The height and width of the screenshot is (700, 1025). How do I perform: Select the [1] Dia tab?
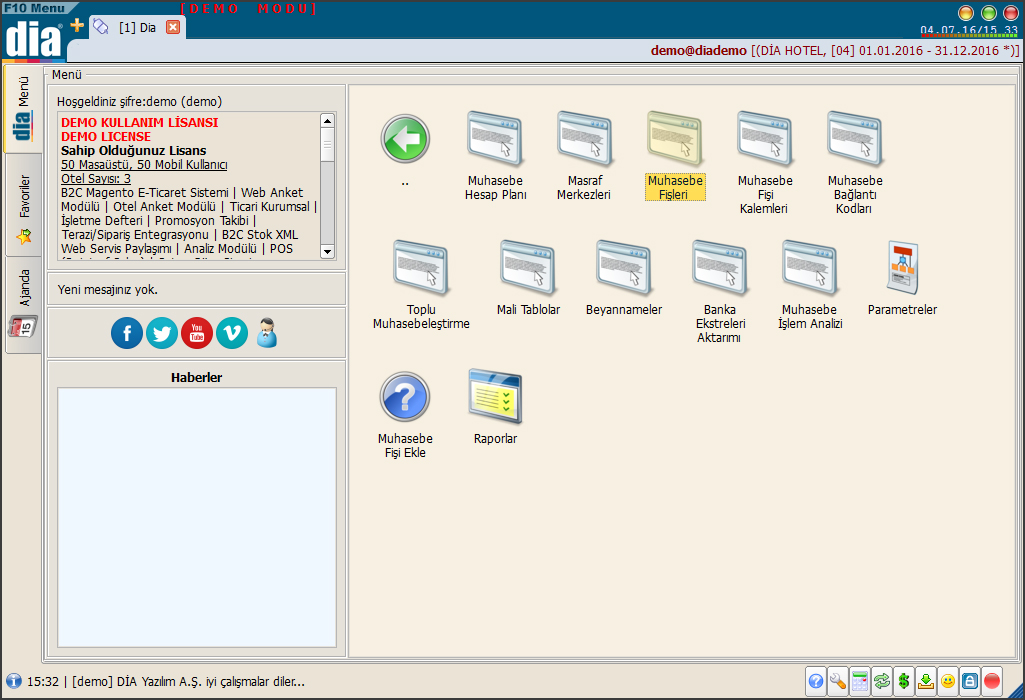[137, 27]
